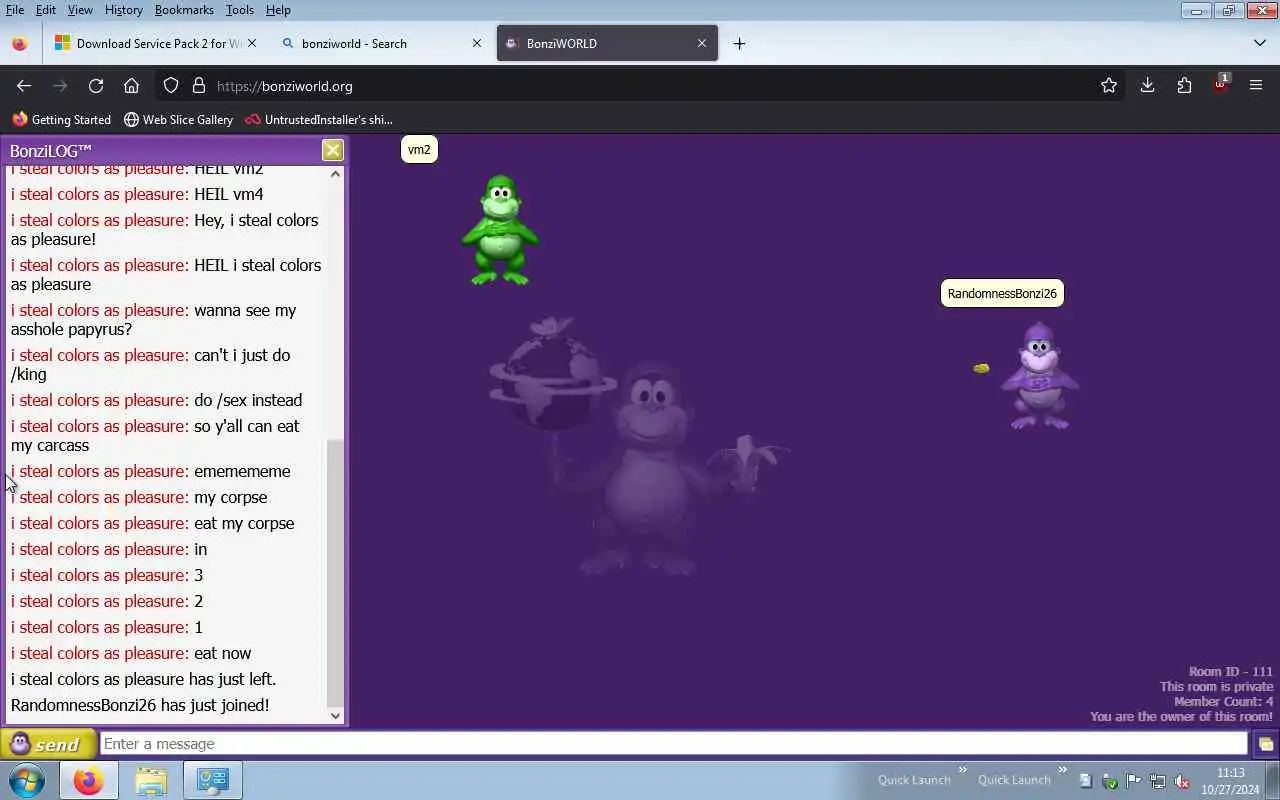Open Windows Explorer from taskbar
The width and height of the screenshot is (1280, 800).
tap(150, 780)
